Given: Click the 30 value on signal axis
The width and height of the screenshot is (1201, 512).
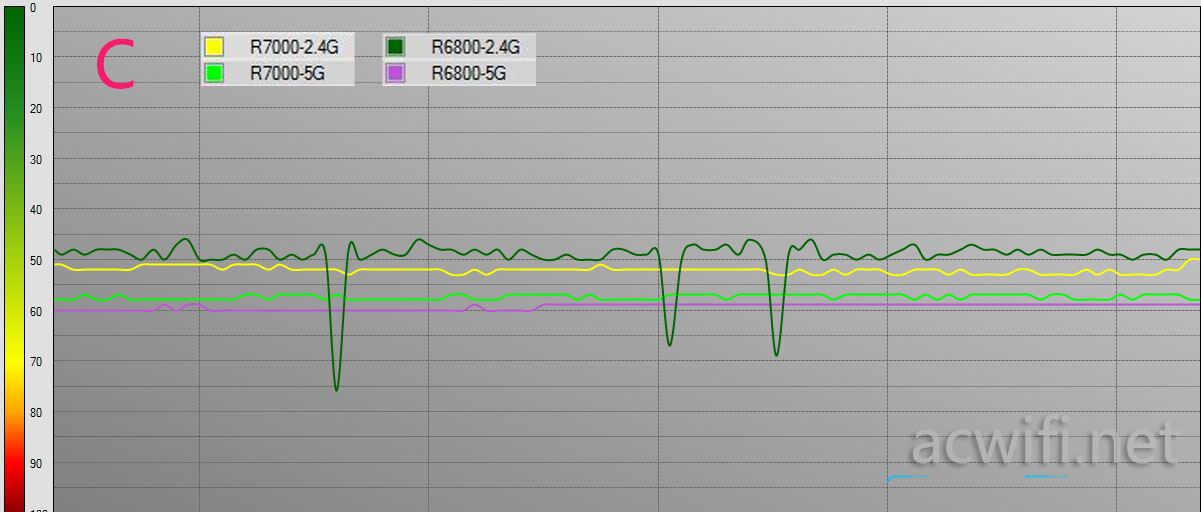Looking at the screenshot, I should [36, 159].
